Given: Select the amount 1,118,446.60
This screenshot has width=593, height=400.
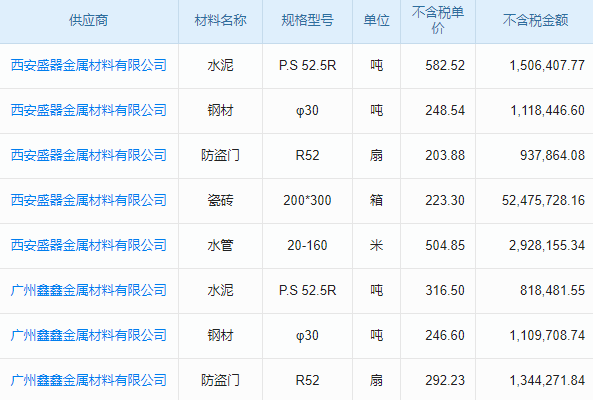Looking at the screenshot, I should [x=547, y=110].
